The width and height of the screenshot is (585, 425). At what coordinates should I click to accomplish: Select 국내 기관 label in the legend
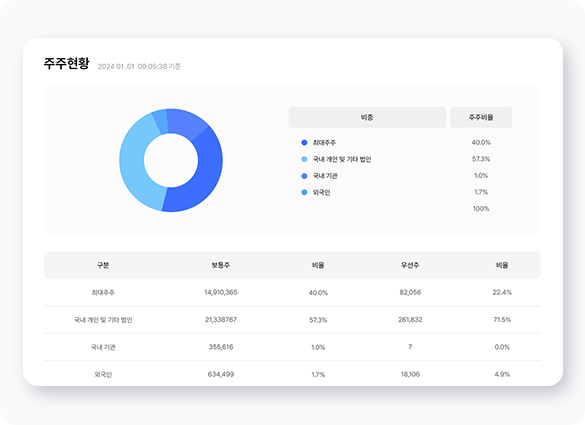coord(325,176)
